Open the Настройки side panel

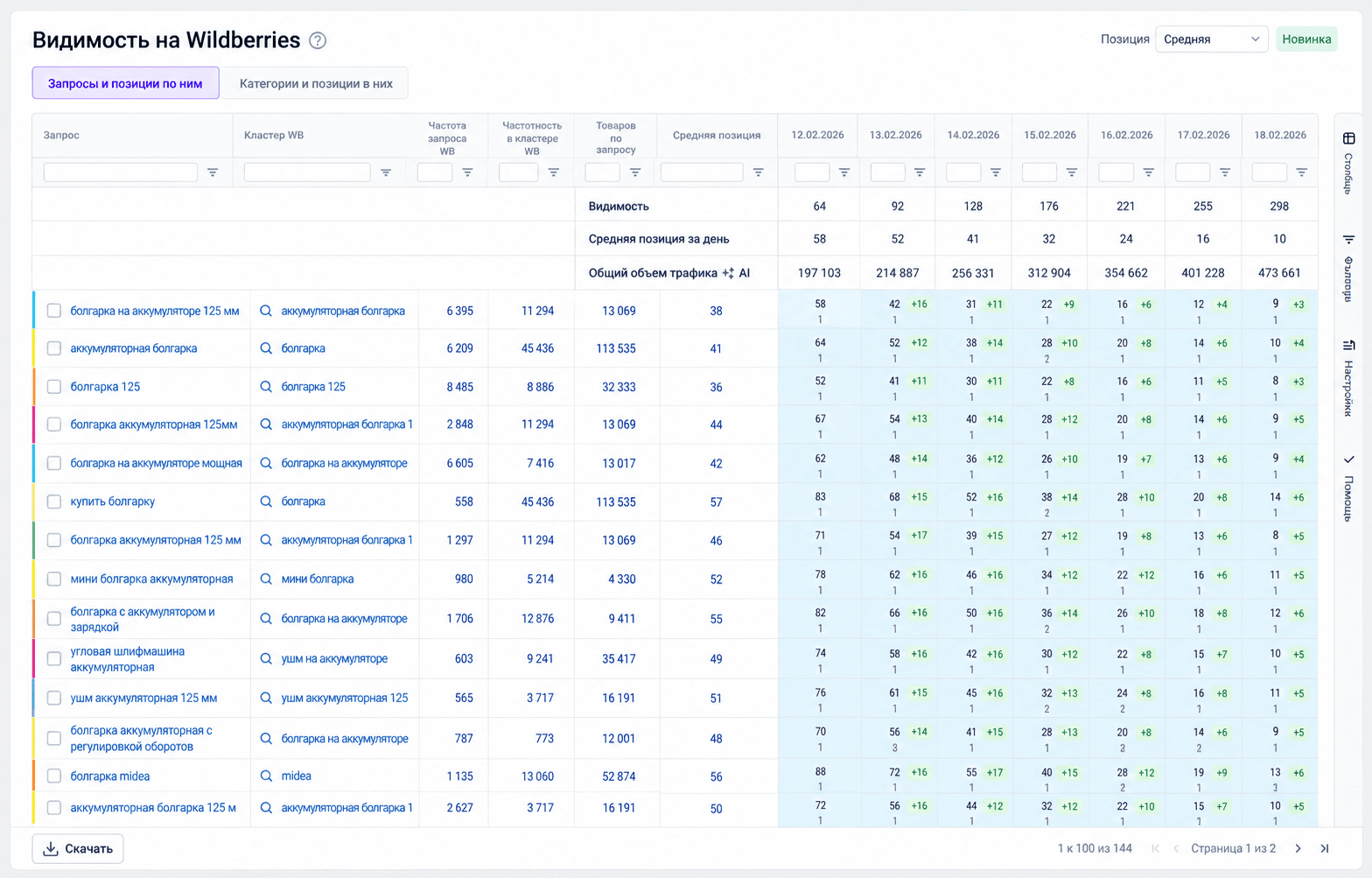1348,377
